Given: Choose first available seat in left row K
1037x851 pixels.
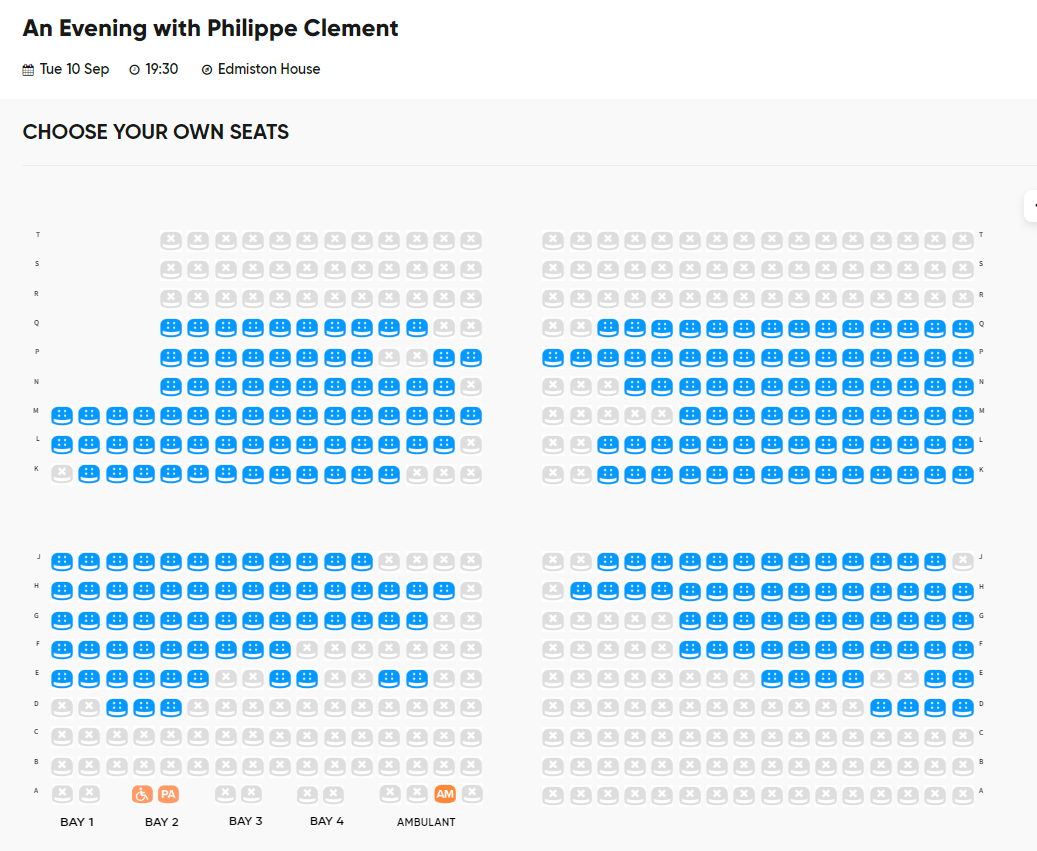Looking at the screenshot, I should click(89, 474).
